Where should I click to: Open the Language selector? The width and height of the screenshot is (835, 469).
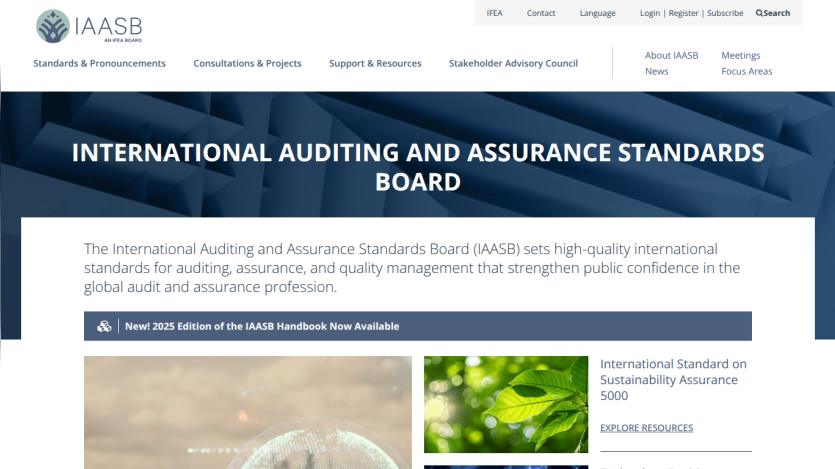597,13
